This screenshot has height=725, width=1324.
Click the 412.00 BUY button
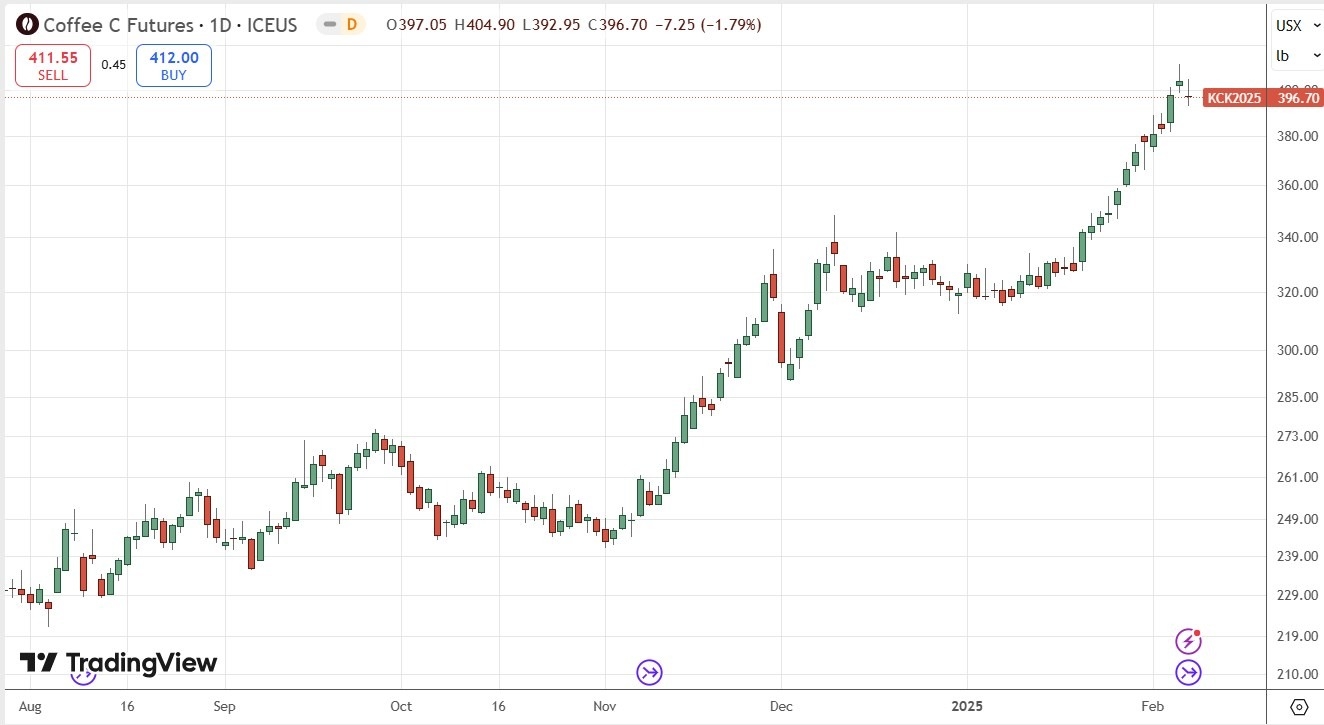coord(172,64)
